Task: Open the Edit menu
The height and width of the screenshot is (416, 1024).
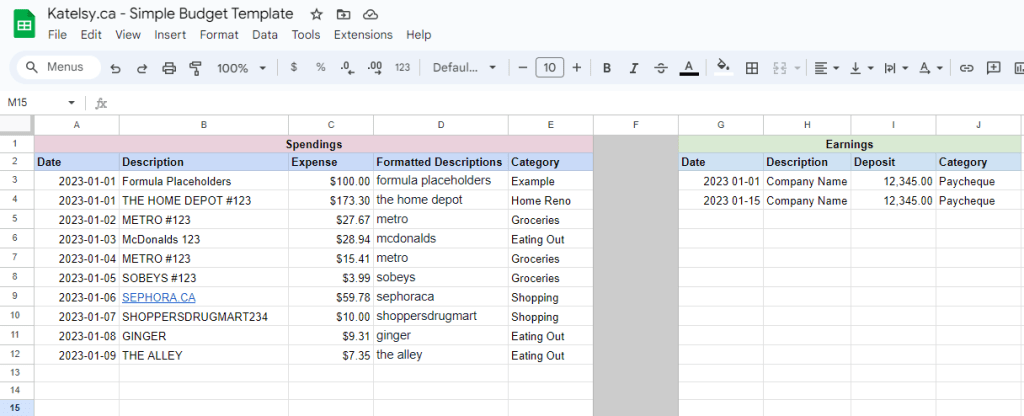Action: click(x=91, y=35)
